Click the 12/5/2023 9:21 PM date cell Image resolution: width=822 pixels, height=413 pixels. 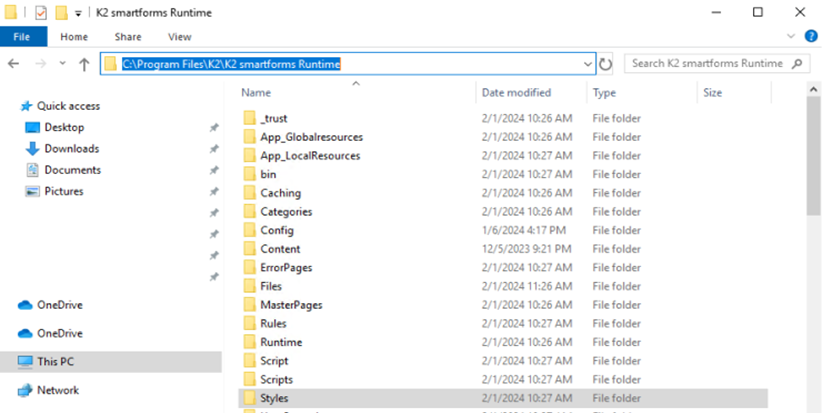(526, 249)
